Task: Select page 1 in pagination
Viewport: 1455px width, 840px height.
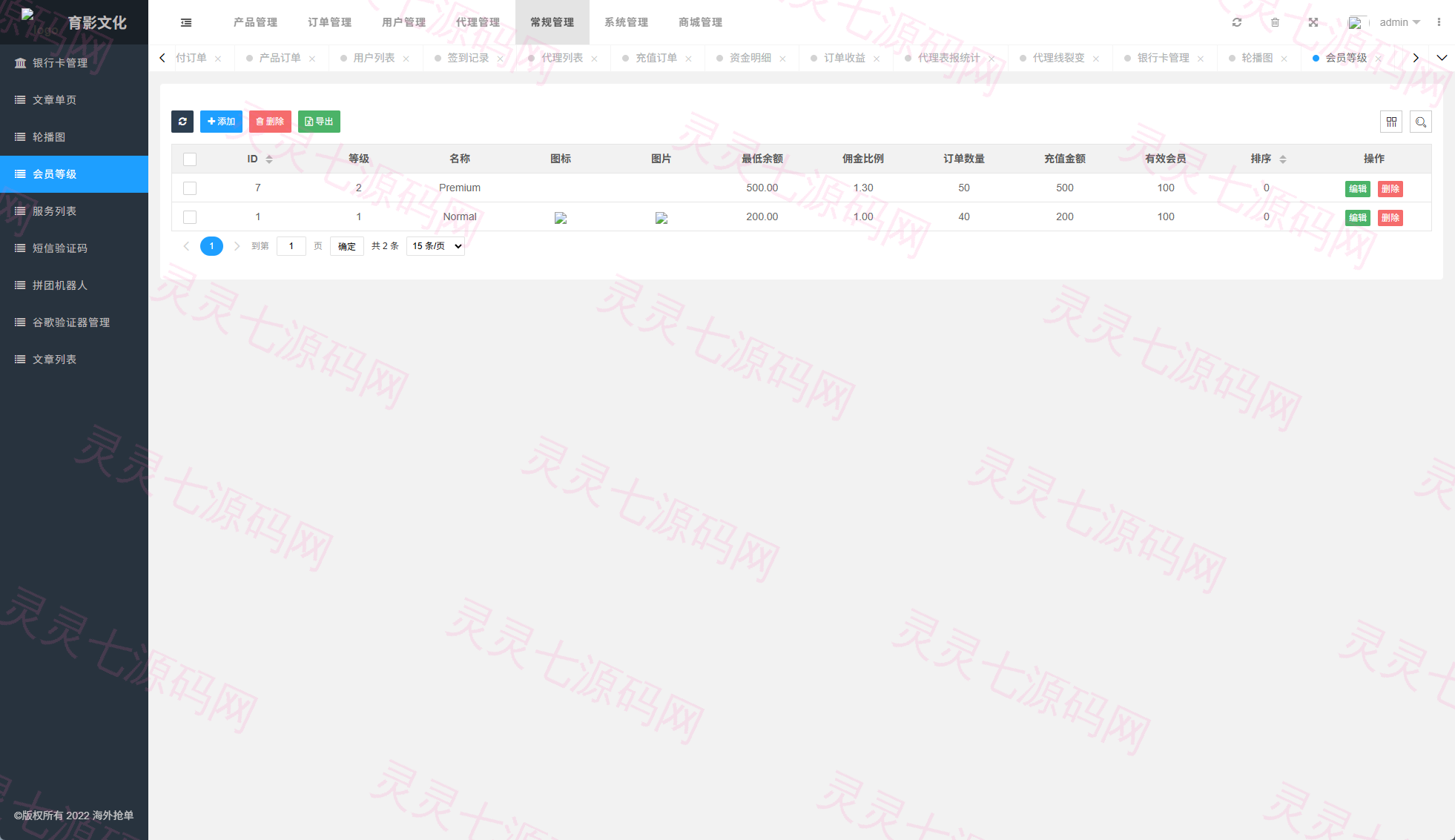Action: 211,246
